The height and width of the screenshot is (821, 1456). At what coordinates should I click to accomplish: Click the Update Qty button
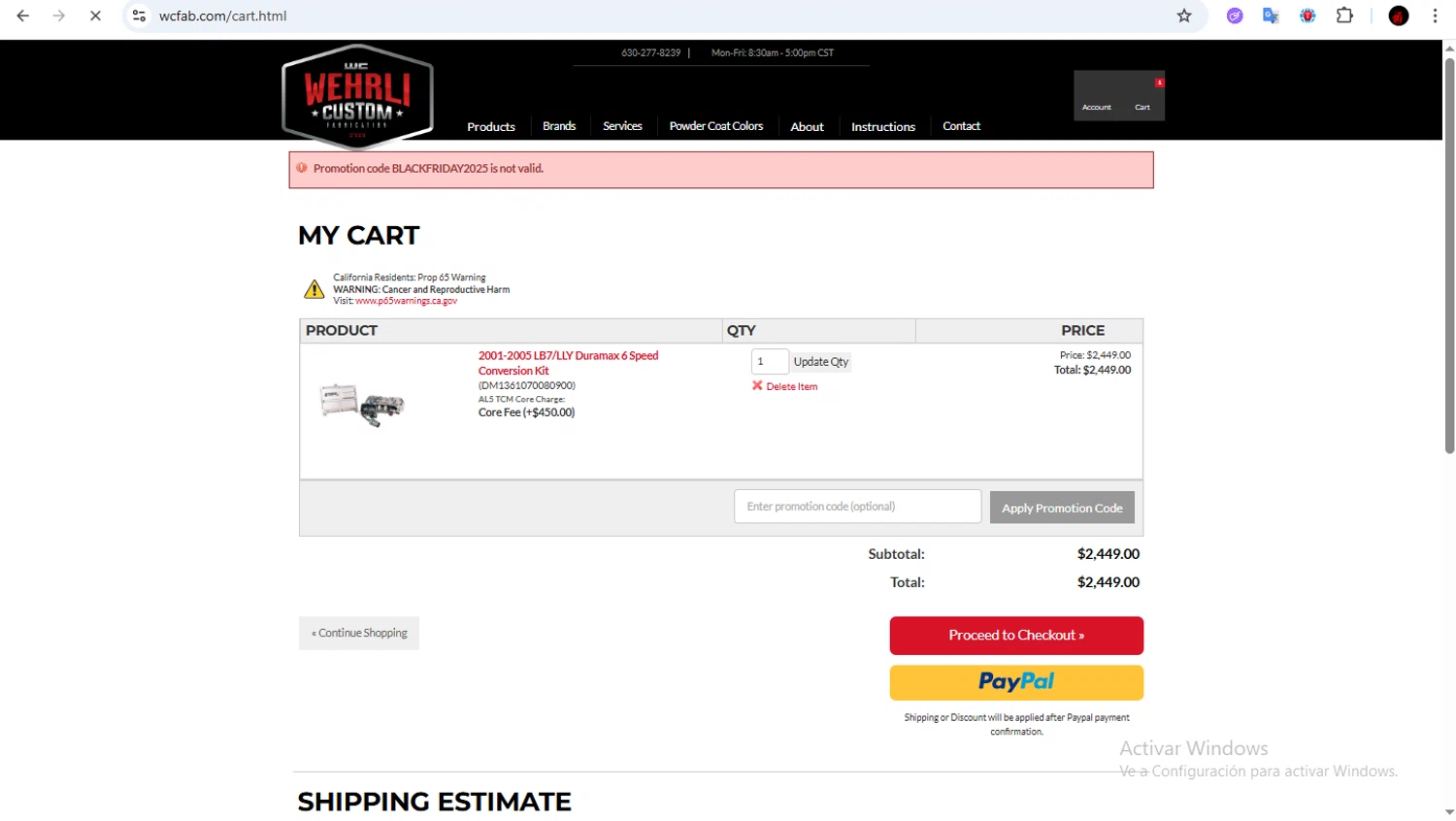pos(821,362)
